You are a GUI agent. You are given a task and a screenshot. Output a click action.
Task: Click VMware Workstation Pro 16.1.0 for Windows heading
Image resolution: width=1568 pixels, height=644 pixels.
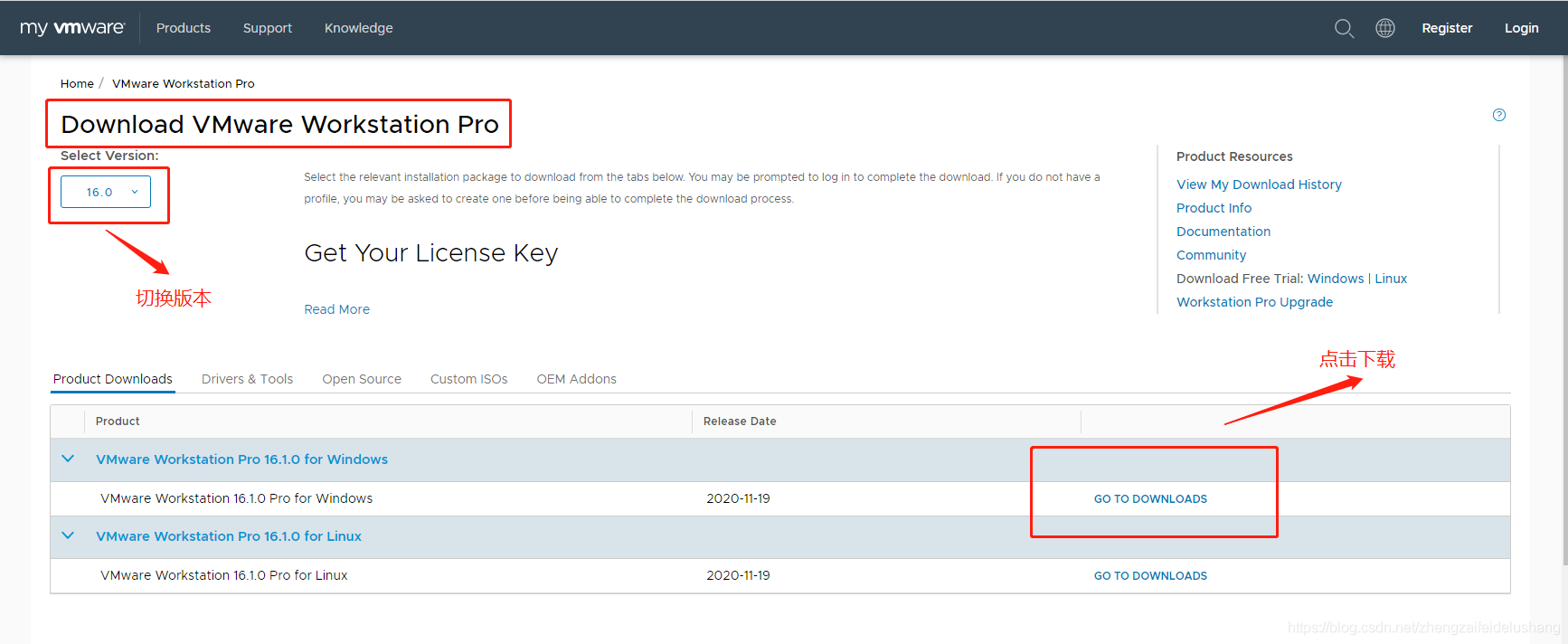242,459
